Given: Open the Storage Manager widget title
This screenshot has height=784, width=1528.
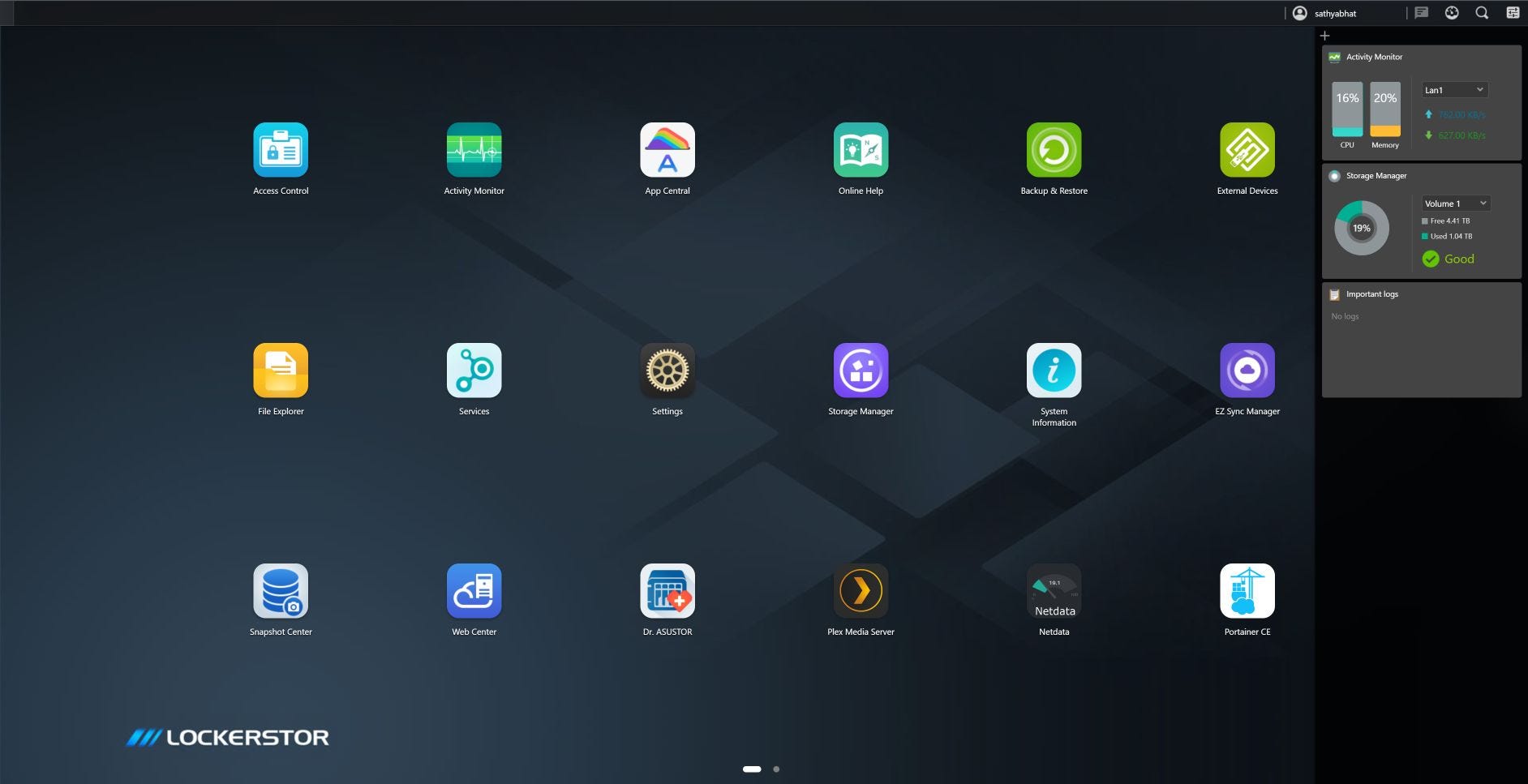Looking at the screenshot, I should coord(1376,176).
